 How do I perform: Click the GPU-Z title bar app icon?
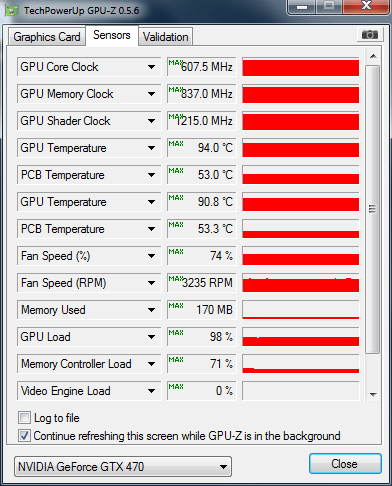(x=12, y=10)
